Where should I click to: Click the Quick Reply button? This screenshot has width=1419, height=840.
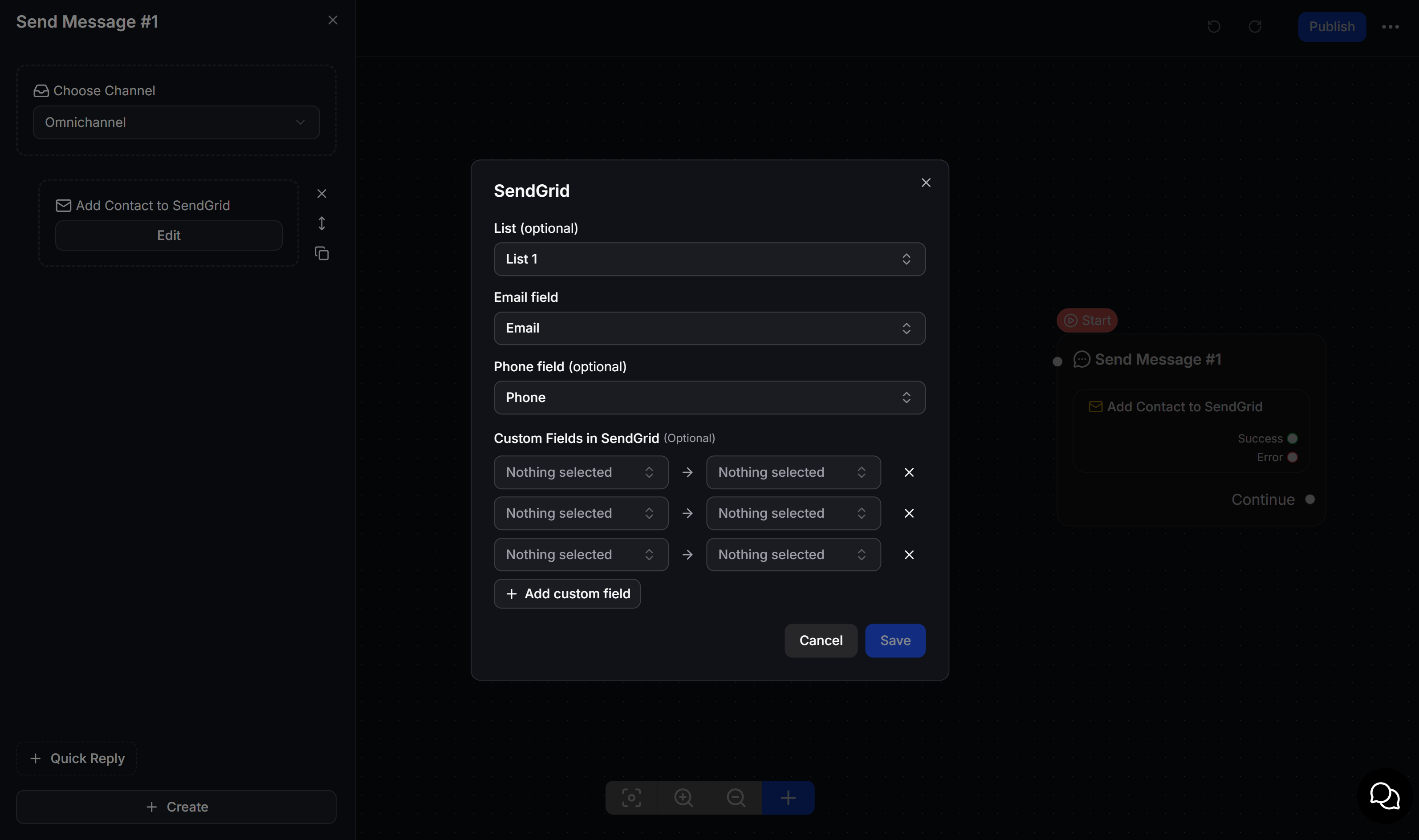click(77, 759)
